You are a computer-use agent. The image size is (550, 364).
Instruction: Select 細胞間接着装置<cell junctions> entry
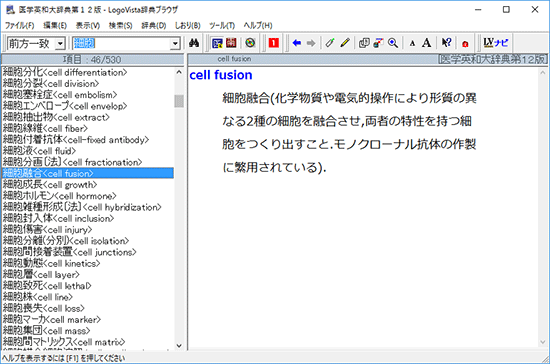(x=69, y=252)
